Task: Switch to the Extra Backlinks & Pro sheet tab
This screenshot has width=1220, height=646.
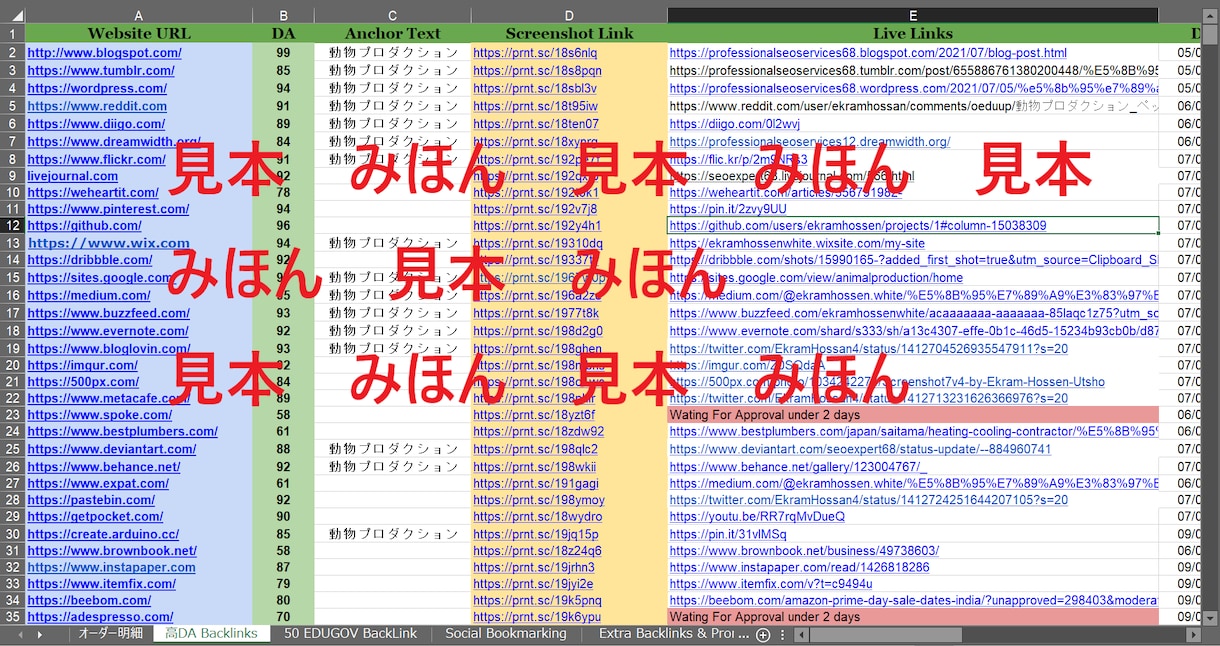Action: [674, 634]
